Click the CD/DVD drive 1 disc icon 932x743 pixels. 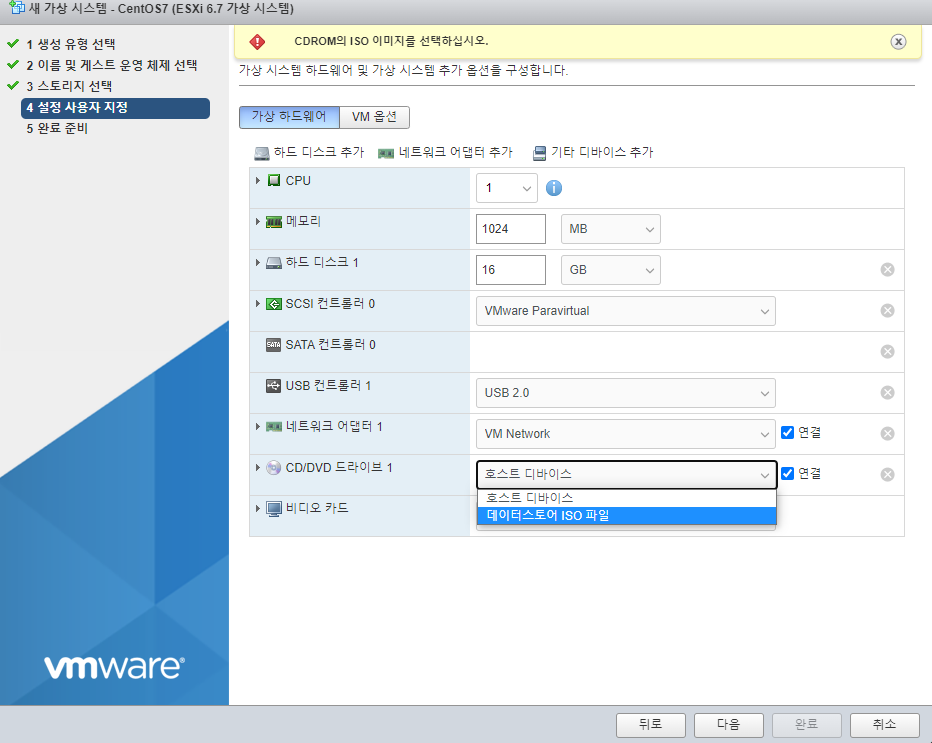pyautogui.click(x=273, y=468)
